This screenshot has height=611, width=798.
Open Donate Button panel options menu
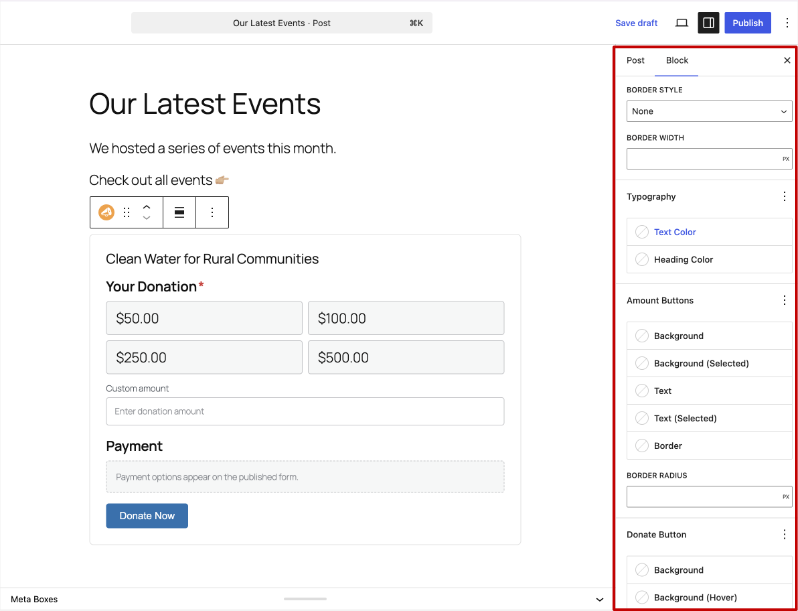point(784,534)
